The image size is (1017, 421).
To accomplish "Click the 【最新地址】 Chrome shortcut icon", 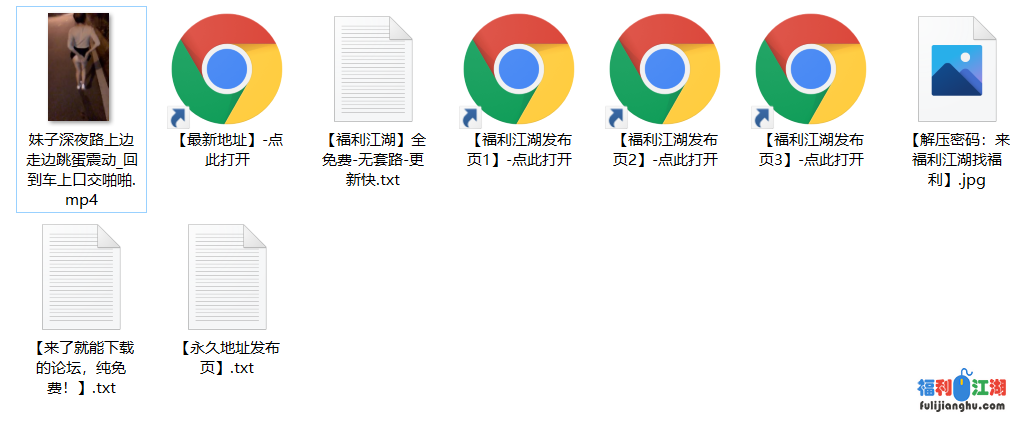I will pyautogui.click(x=227, y=69).
